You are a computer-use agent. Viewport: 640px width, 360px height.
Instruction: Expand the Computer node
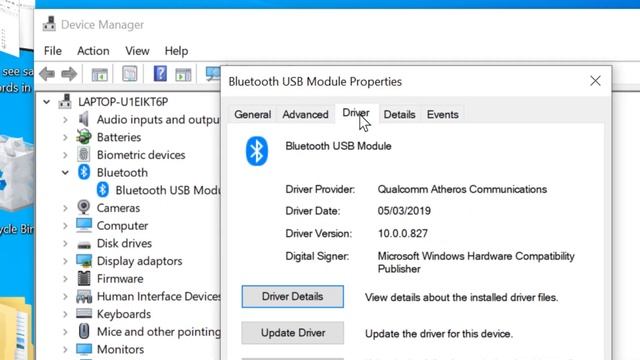(x=65, y=226)
